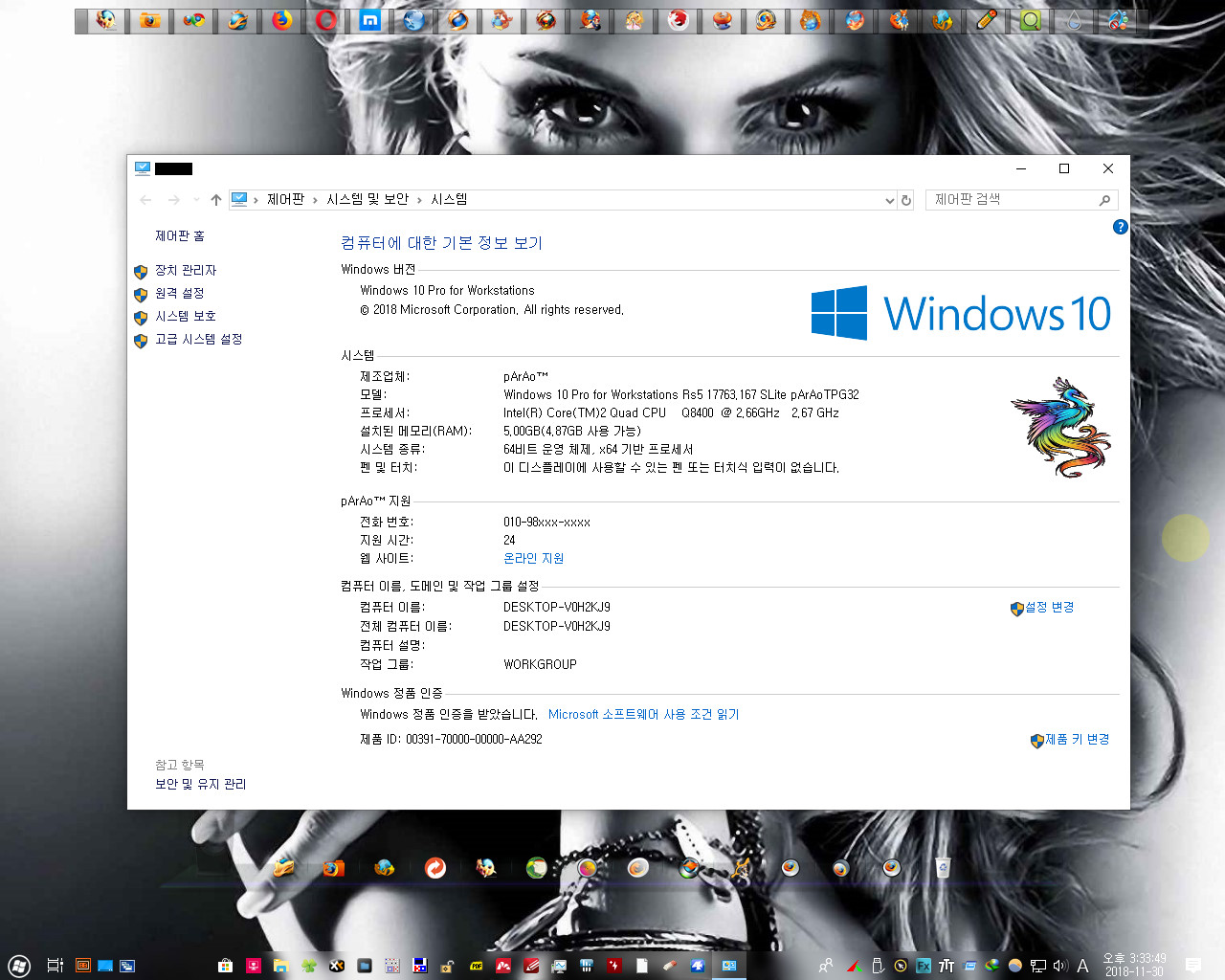Open 시스템 보호 (System protection)
Image resolution: width=1225 pixels, height=980 pixels.
pos(186,317)
